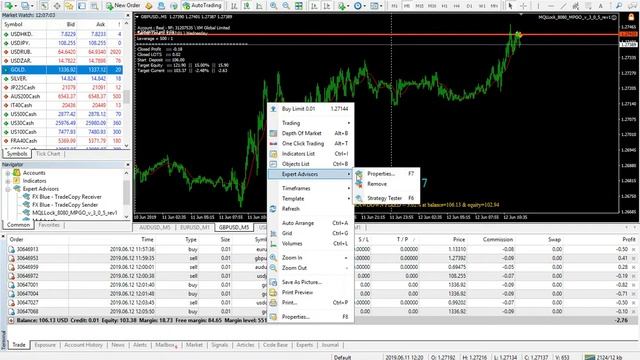The height and width of the screenshot is (360, 640).
Task: Select the Vertical Line drawing tool
Action: pyautogui.click(x=538, y=6)
